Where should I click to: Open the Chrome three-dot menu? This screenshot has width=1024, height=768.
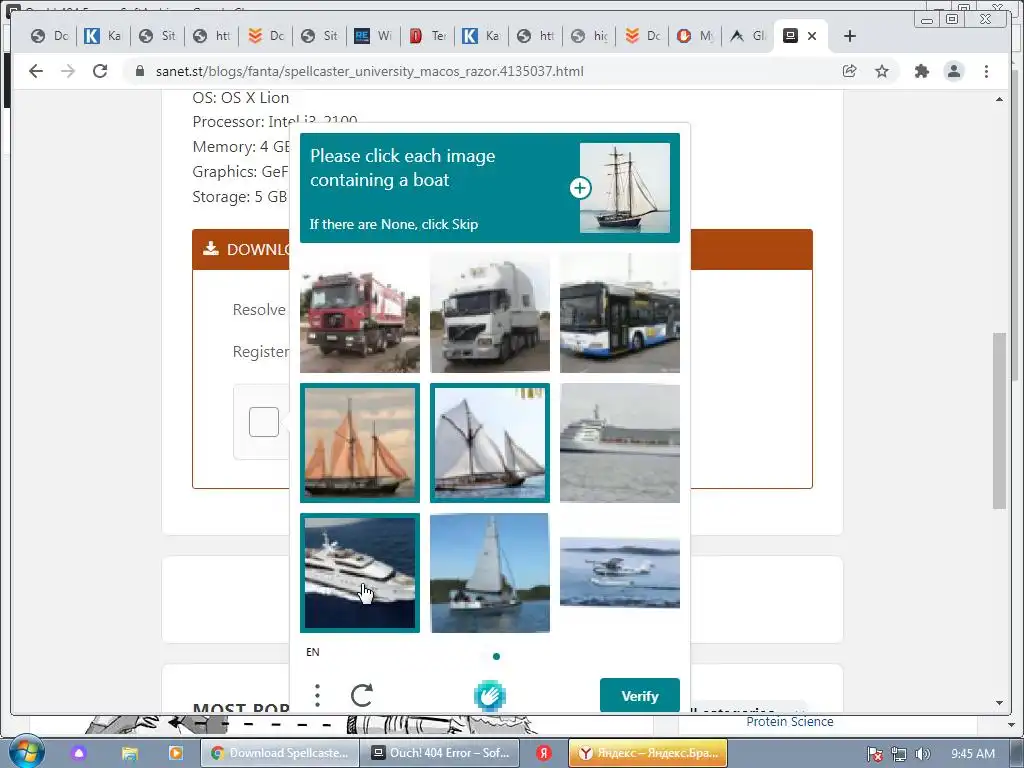(986, 71)
